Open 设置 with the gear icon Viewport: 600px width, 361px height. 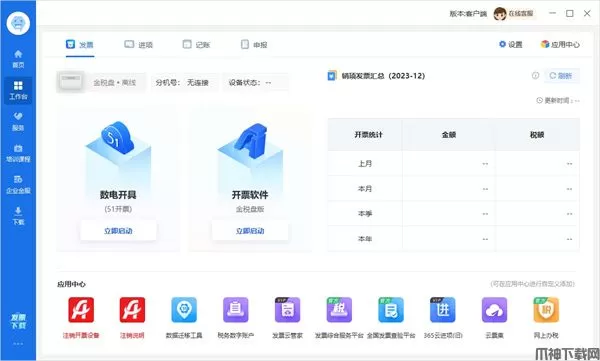pyautogui.click(x=510, y=44)
